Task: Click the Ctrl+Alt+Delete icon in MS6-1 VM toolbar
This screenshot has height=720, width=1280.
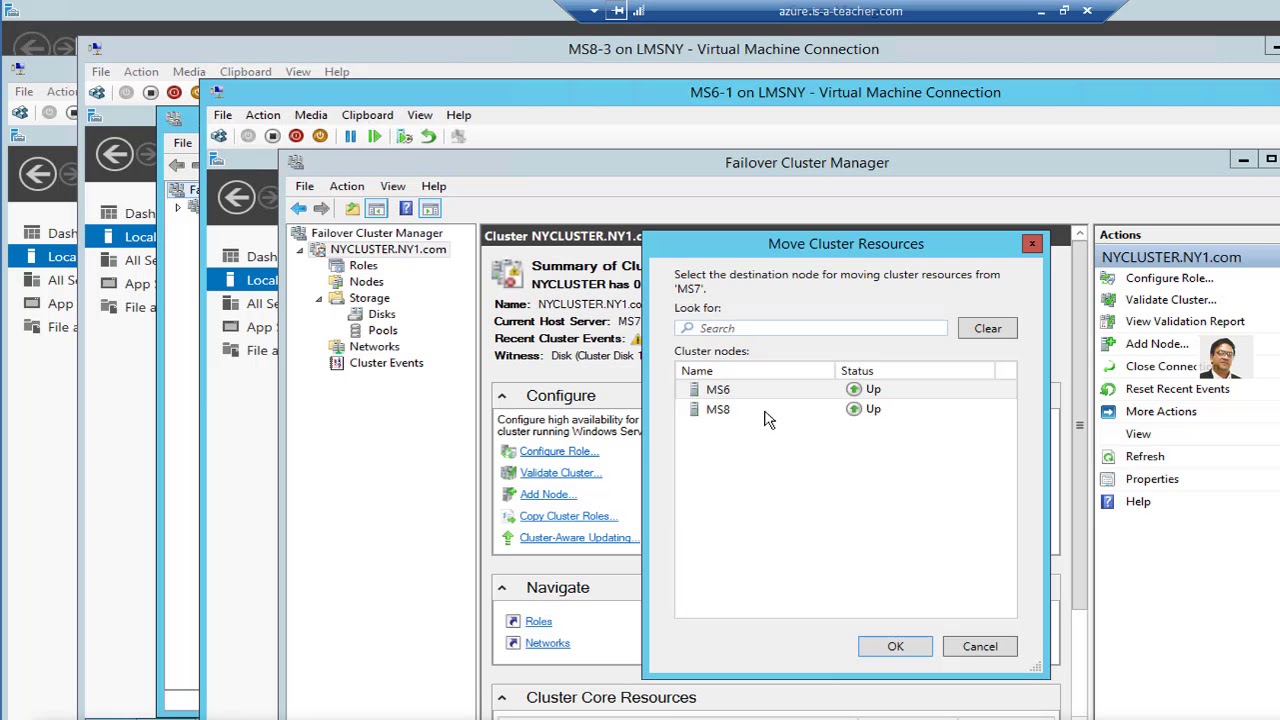Action: point(219,136)
